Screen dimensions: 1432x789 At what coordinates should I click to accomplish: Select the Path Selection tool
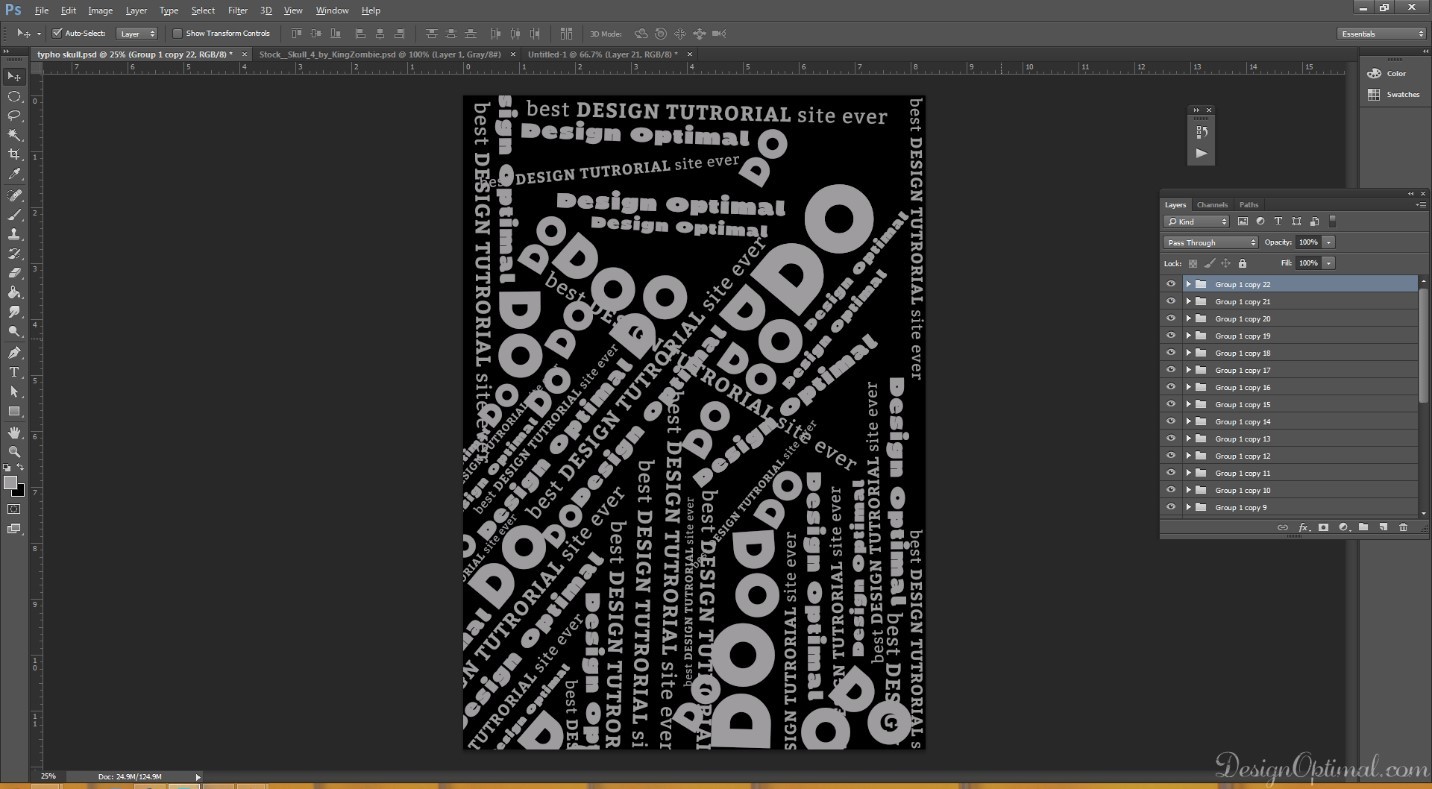tap(14, 391)
